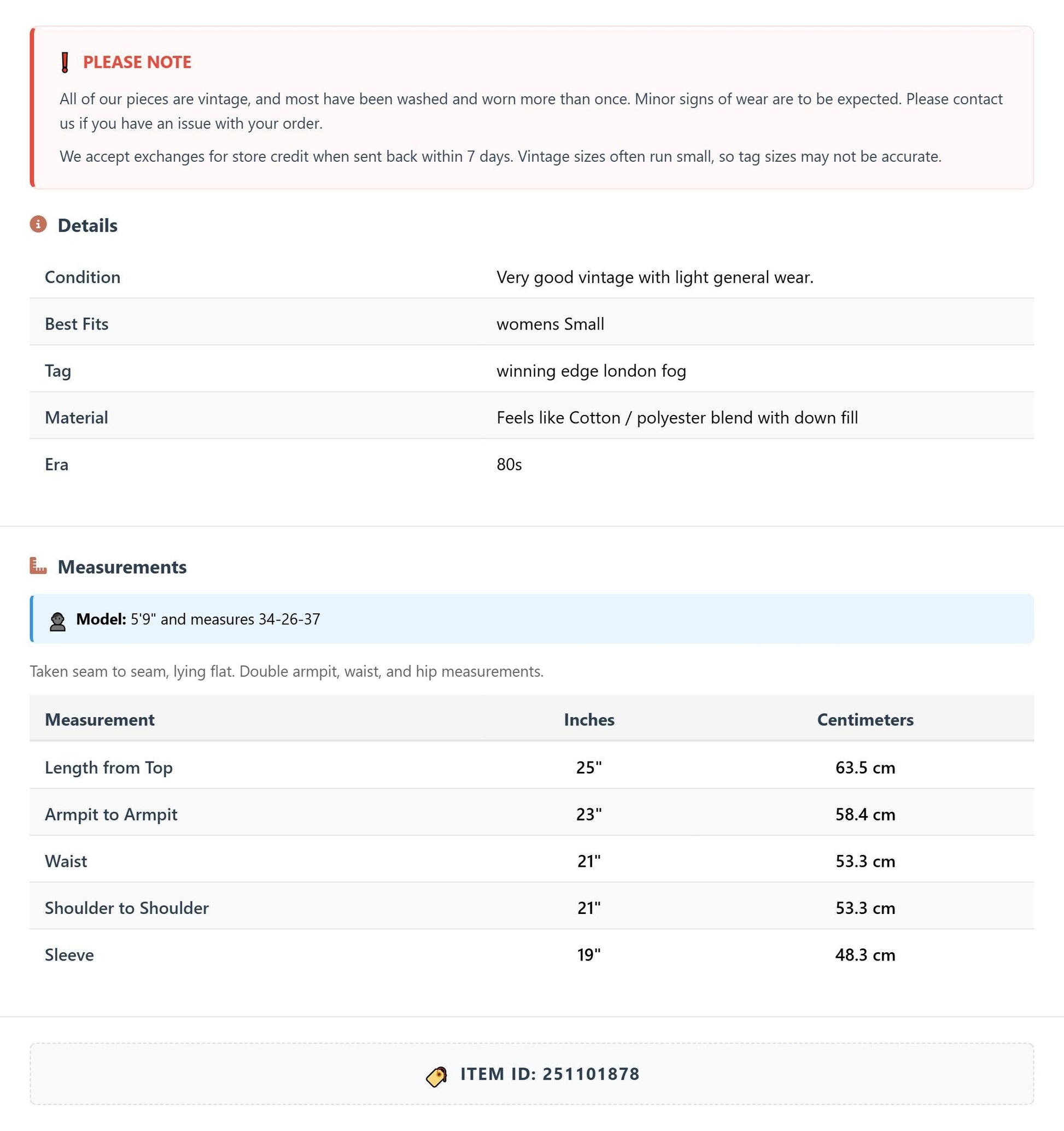Click the 80s era value
The height and width of the screenshot is (1131, 1064).
tap(509, 464)
